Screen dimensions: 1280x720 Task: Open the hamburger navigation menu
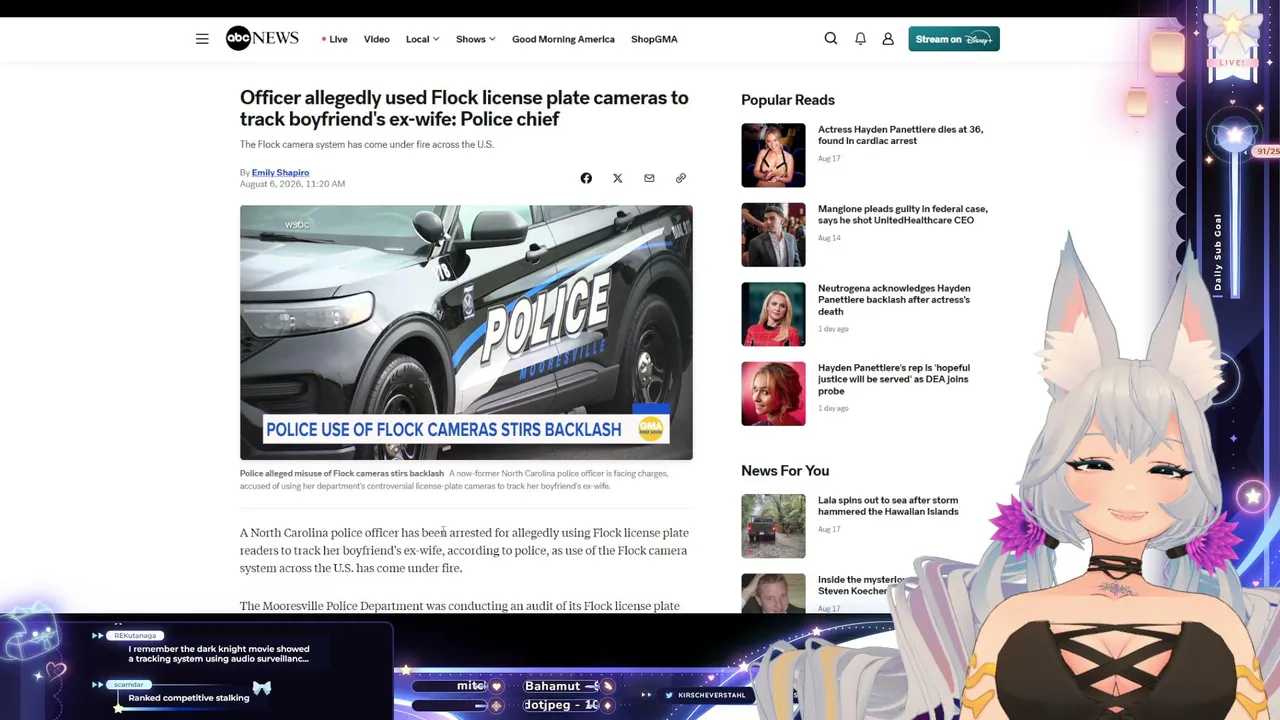tap(202, 39)
